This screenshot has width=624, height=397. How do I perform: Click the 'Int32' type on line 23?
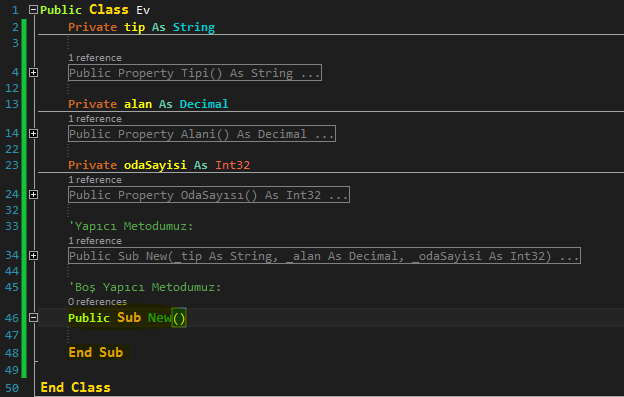[x=233, y=165]
